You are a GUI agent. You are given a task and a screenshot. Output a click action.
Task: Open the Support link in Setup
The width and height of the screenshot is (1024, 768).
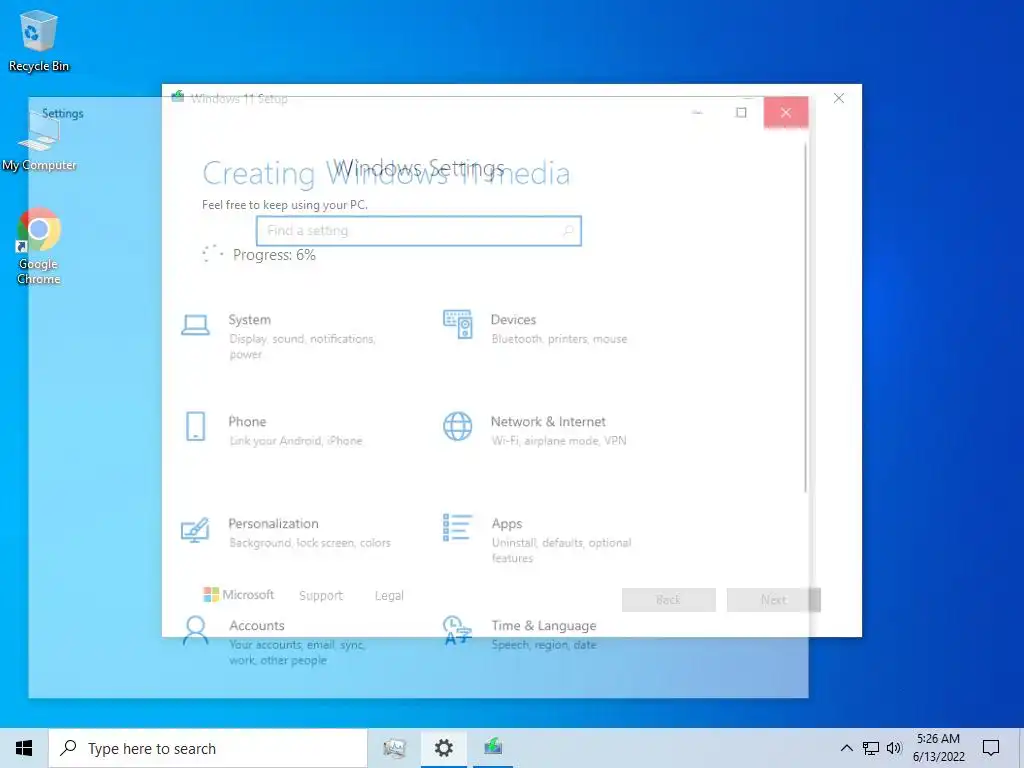pyautogui.click(x=321, y=596)
